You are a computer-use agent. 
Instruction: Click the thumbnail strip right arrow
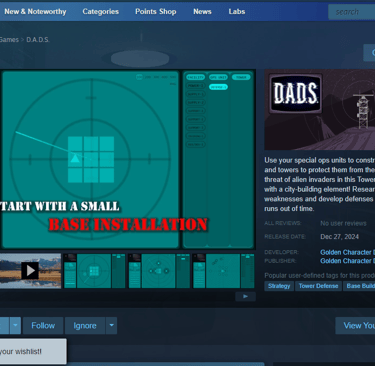click(245, 296)
